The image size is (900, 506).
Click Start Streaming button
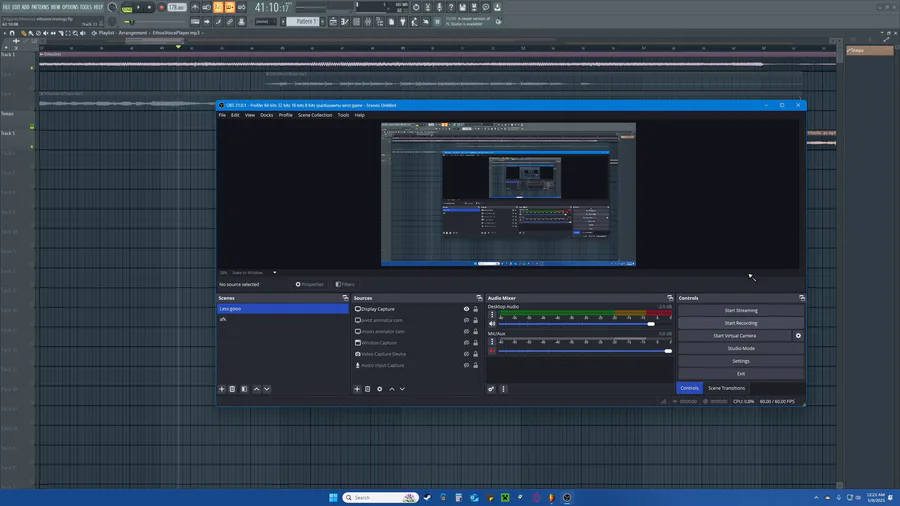[x=741, y=310]
